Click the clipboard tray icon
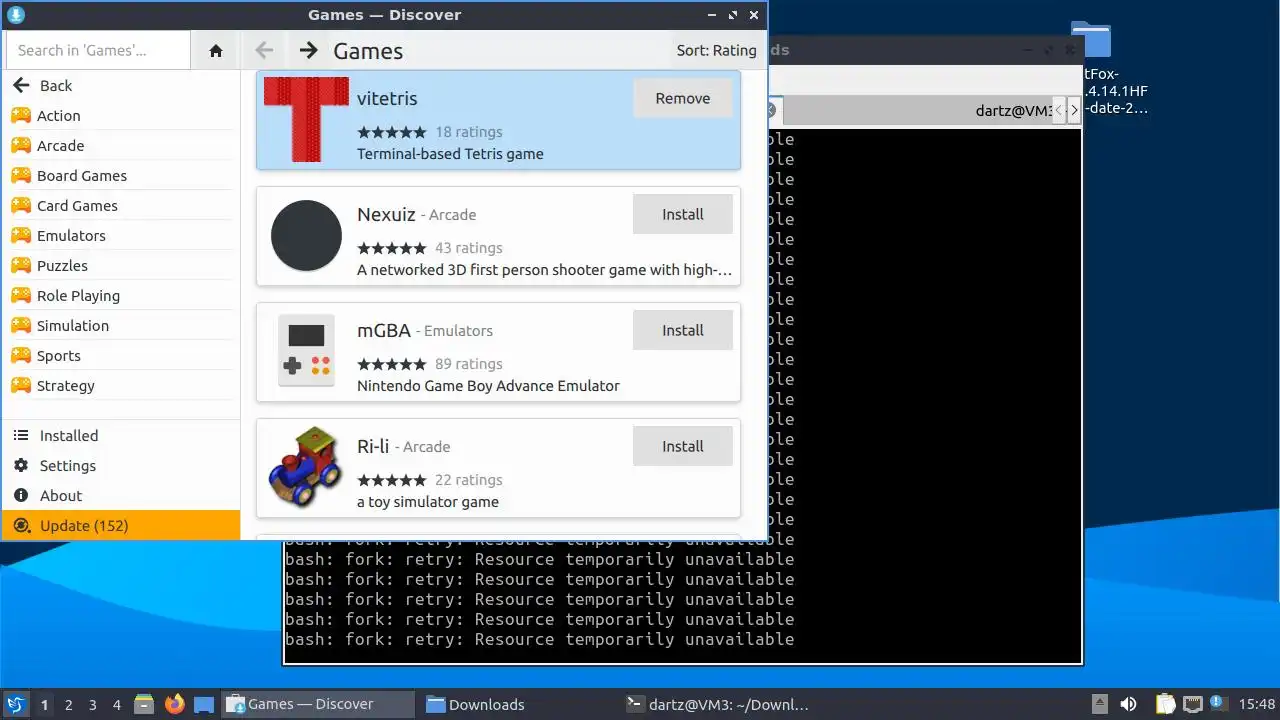 tap(1165, 704)
